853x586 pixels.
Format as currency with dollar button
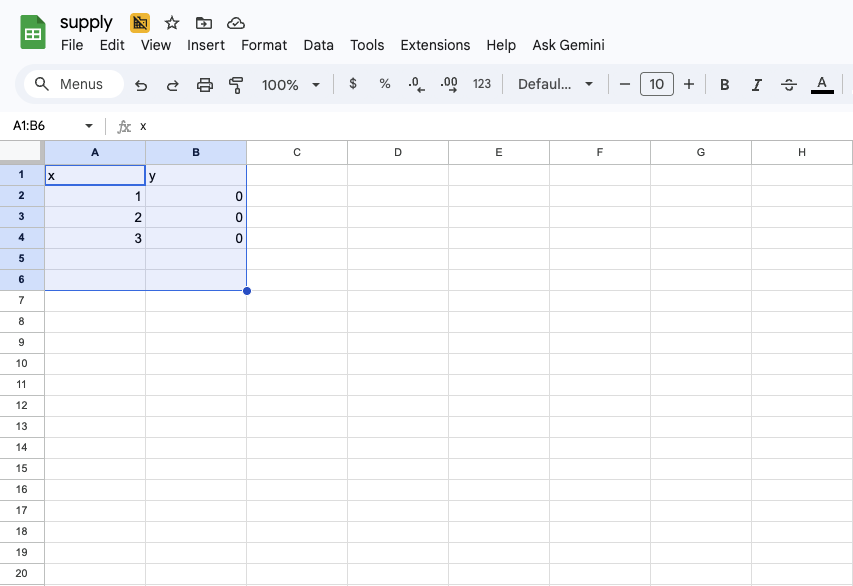[x=353, y=85]
